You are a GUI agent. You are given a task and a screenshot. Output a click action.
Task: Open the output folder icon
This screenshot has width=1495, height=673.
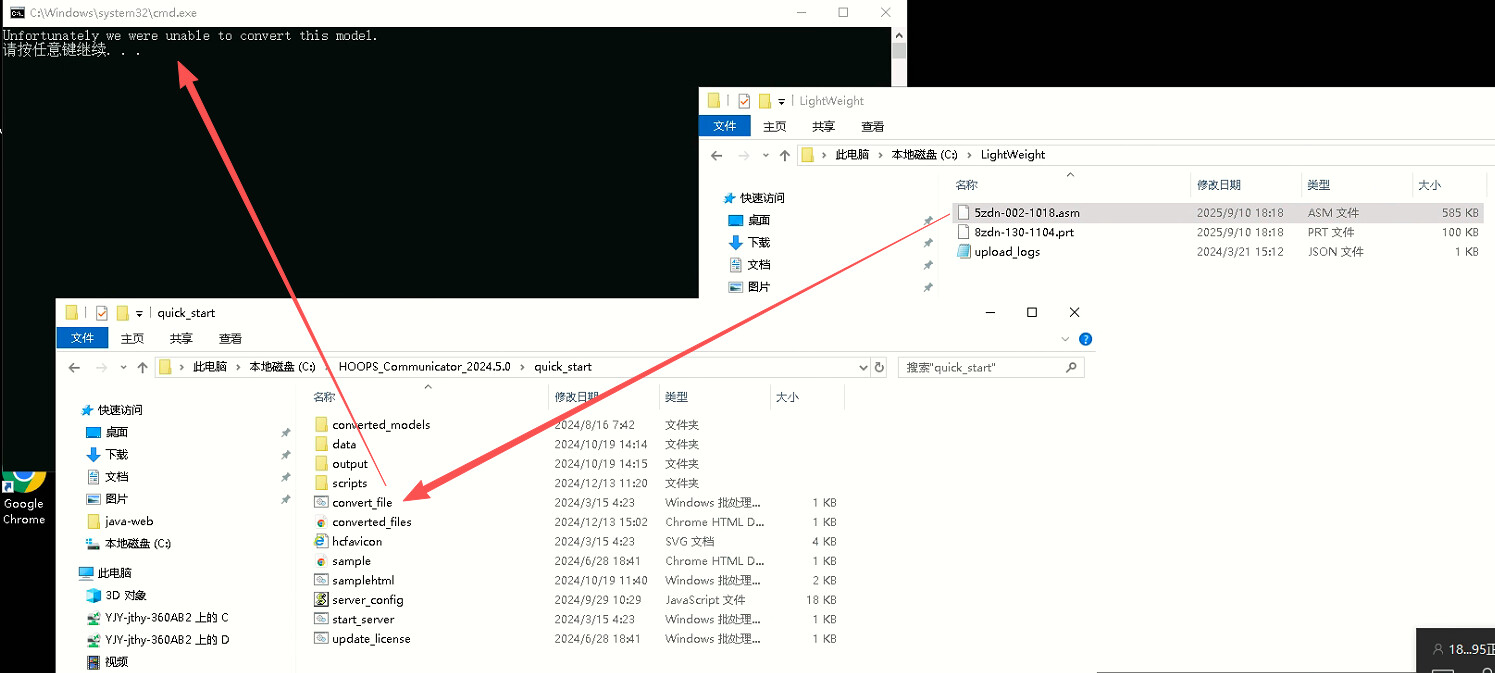click(x=321, y=464)
